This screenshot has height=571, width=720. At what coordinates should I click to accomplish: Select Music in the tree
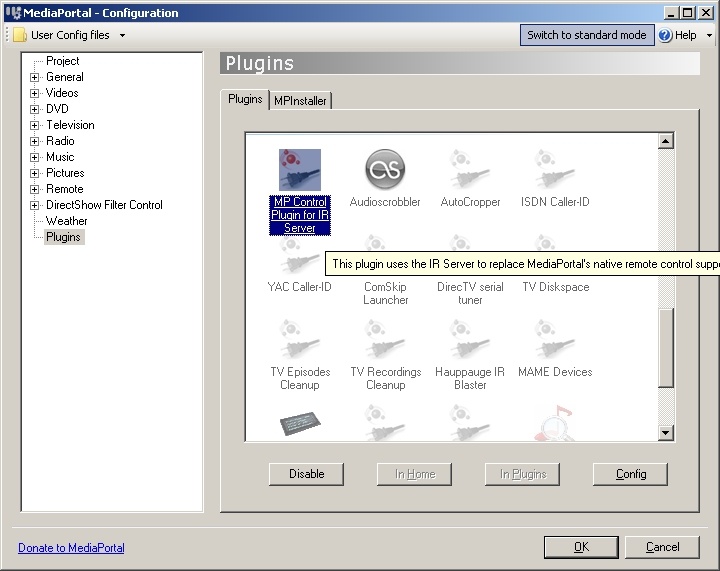(x=60, y=157)
